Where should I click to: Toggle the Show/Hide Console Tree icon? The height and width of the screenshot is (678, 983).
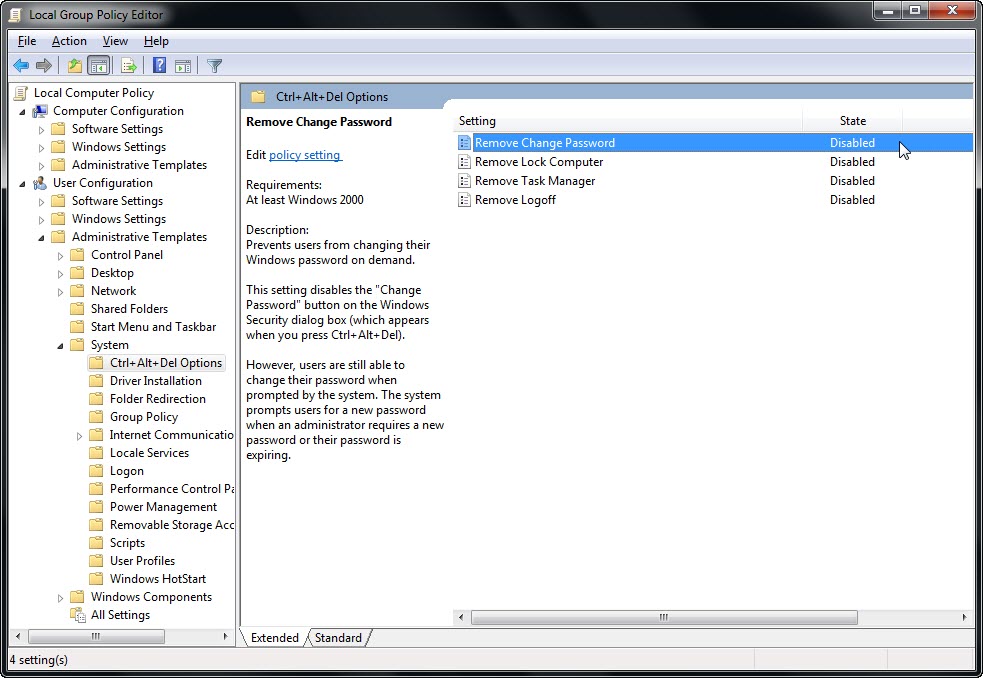[98, 65]
